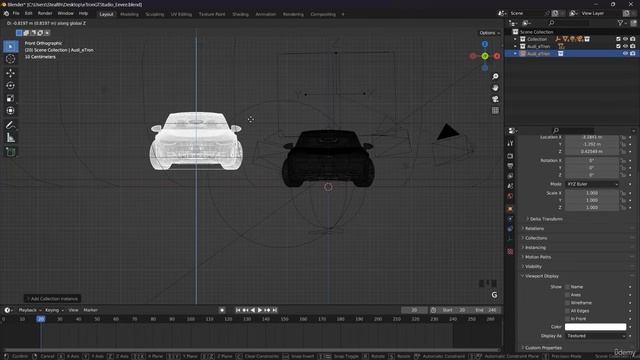Select the Scale tool in toolbar
The width and height of the screenshot is (640, 360).
click(11, 98)
